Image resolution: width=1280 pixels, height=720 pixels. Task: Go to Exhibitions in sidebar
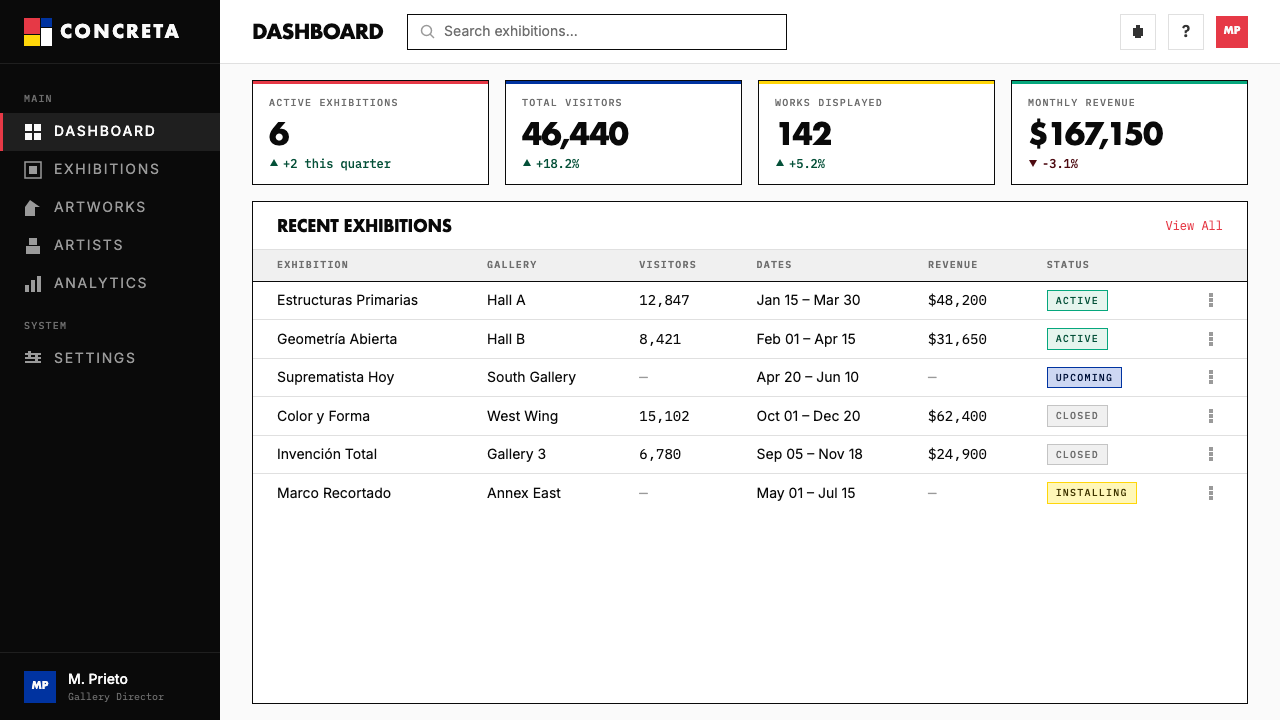coord(110,170)
